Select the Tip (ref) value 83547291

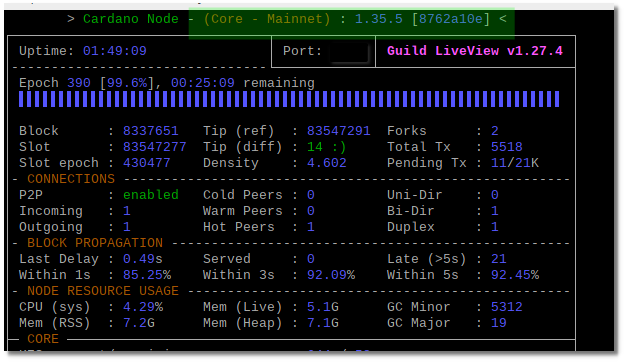pyautogui.click(x=339, y=131)
